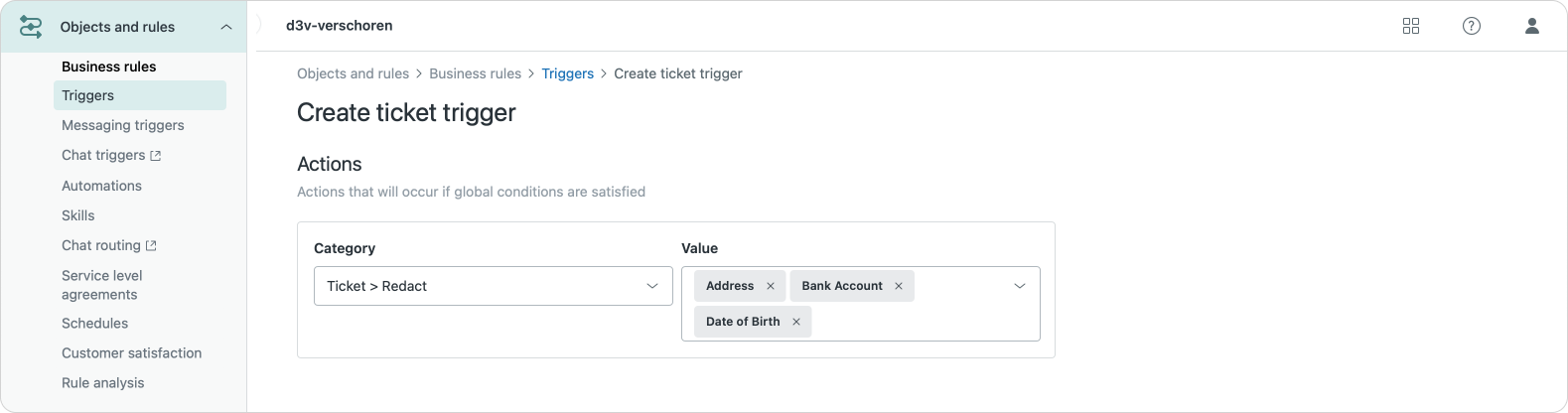The width and height of the screenshot is (1568, 413).
Task: Go to Automations in the sidebar
Action: click(x=101, y=186)
